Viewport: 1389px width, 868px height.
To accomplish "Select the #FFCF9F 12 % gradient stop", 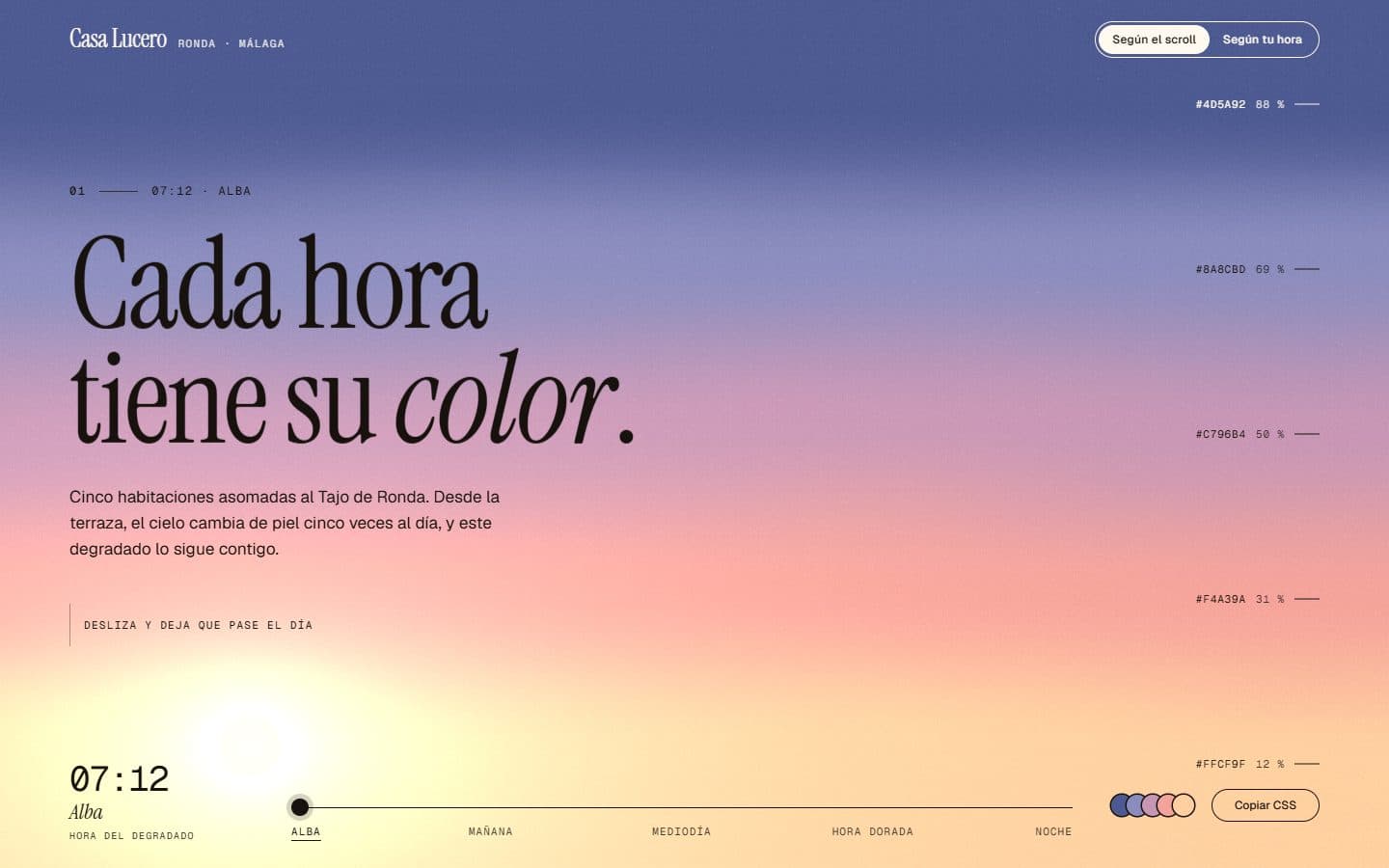I will tap(1257, 764).
